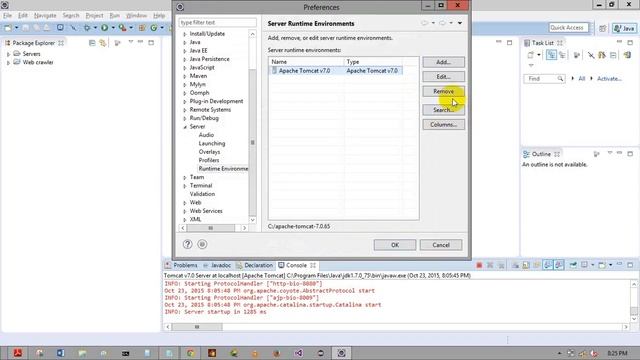Collapse All in Package Explorer

coord(92,43)
